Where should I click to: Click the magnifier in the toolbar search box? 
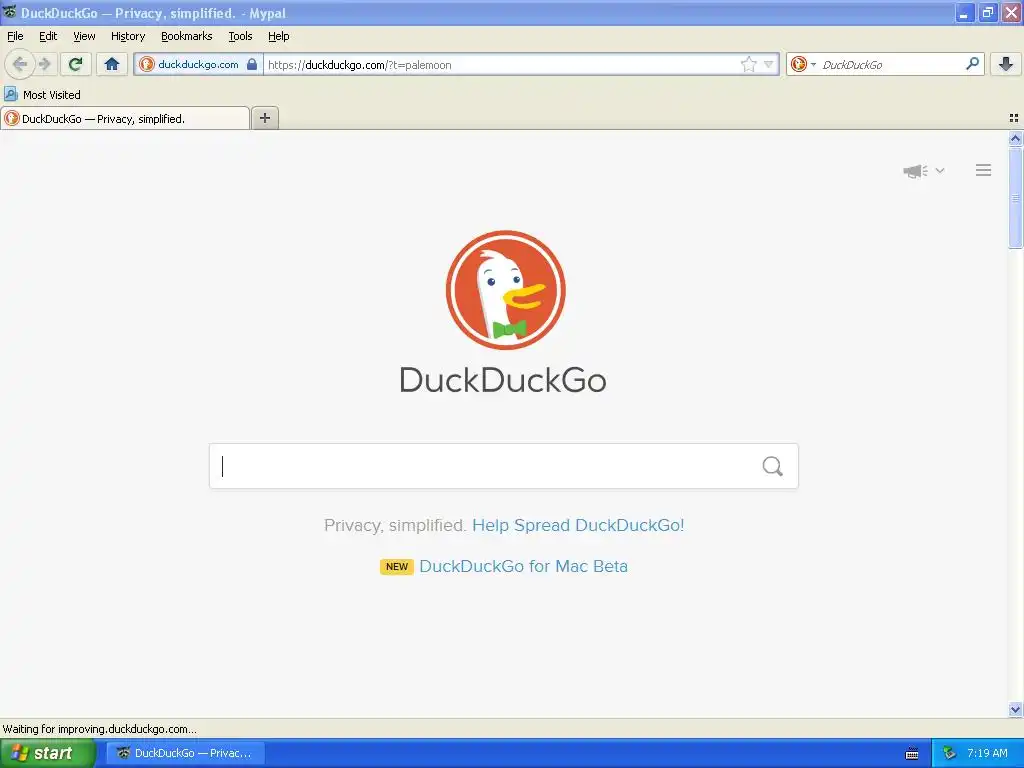[972, 64]
